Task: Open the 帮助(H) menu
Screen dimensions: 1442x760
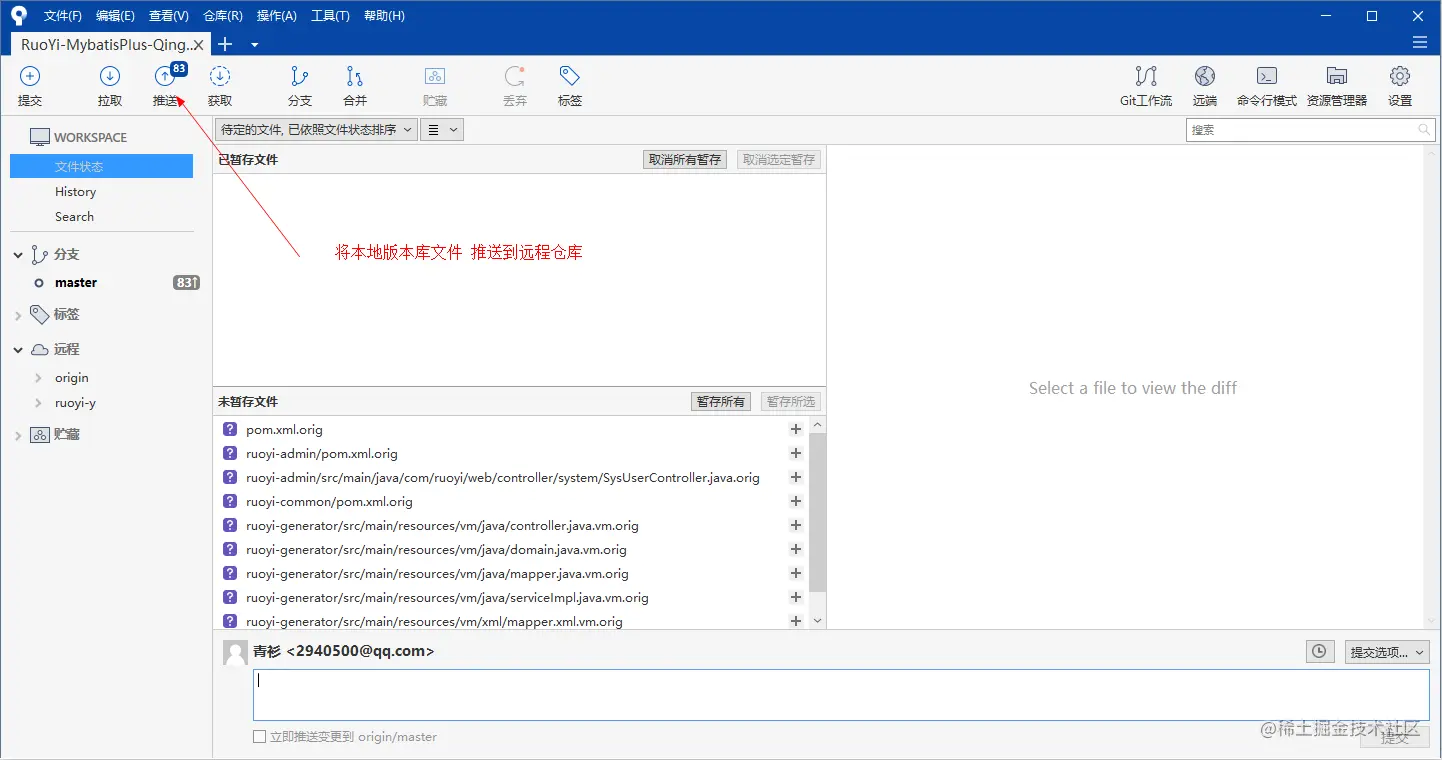Action: tap(384, 16)
